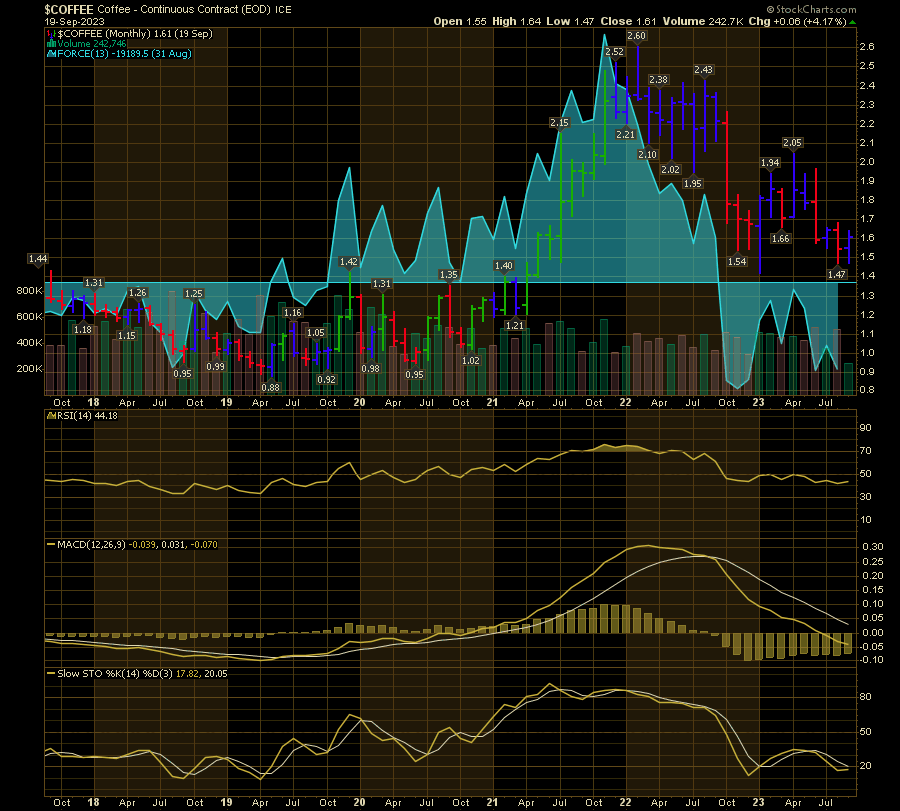900x811 pixels.
Task: Click the 2.15 price marker in 2021
Action: [x=558, y=122]
